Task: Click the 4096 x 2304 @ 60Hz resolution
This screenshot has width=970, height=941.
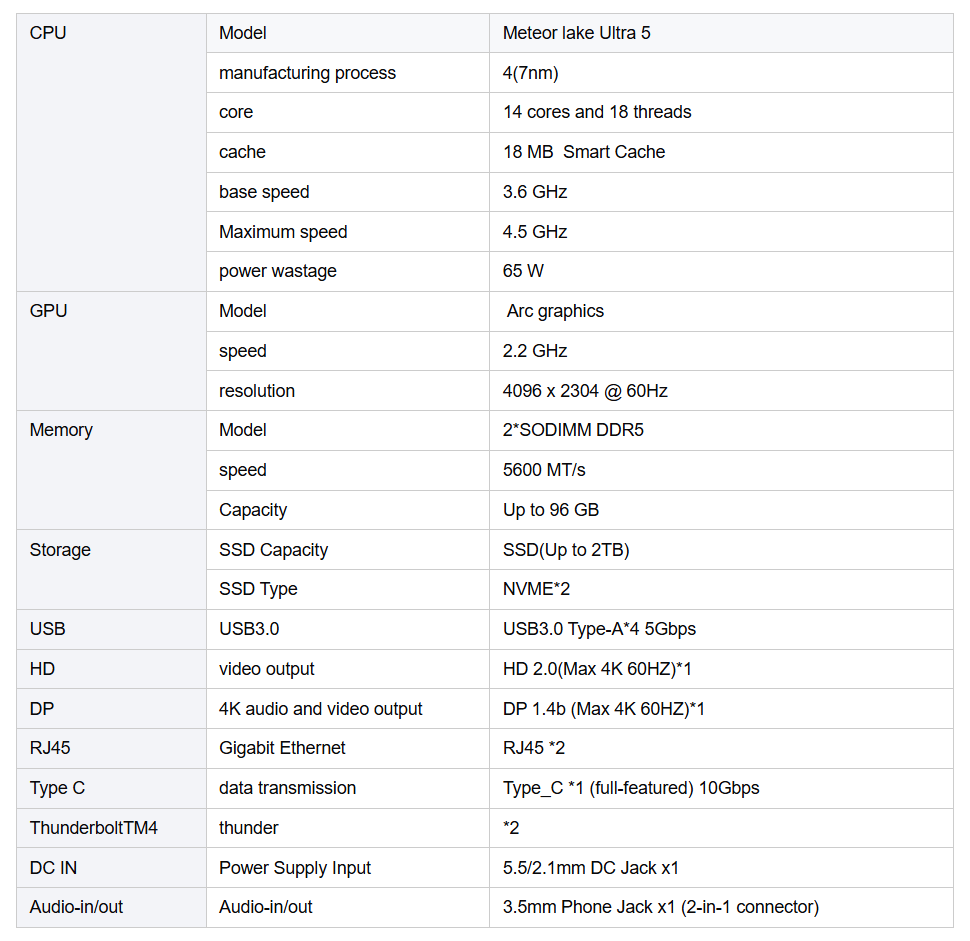Action: pyautogui.click(x=585, y=391)
